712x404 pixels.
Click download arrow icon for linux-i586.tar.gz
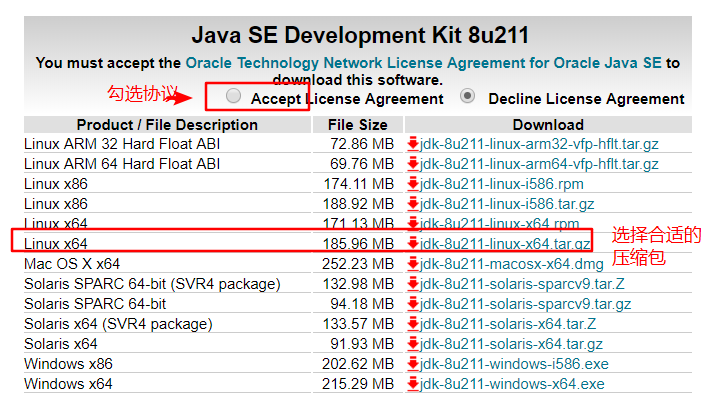pyautogui.click(x=413, y=203)
